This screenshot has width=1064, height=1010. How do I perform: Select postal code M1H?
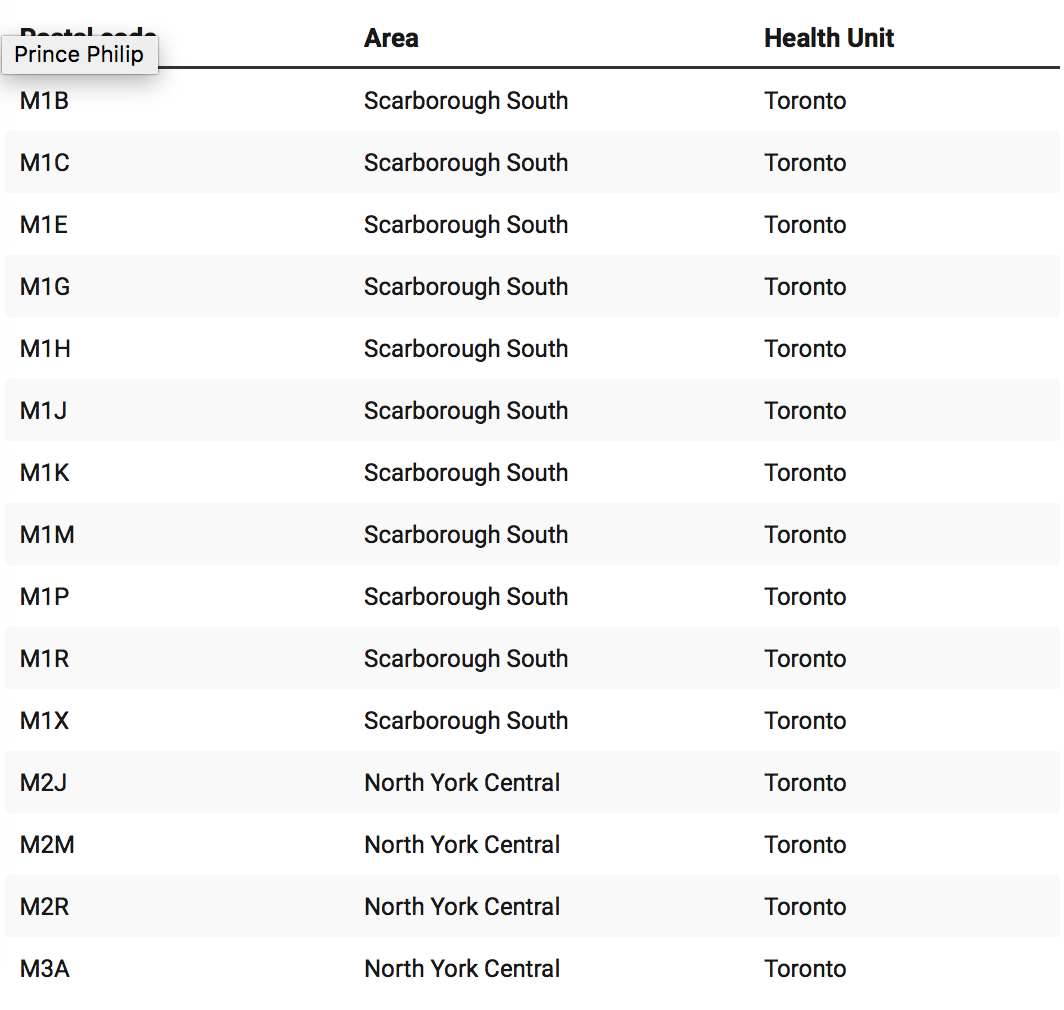point(45,349)
